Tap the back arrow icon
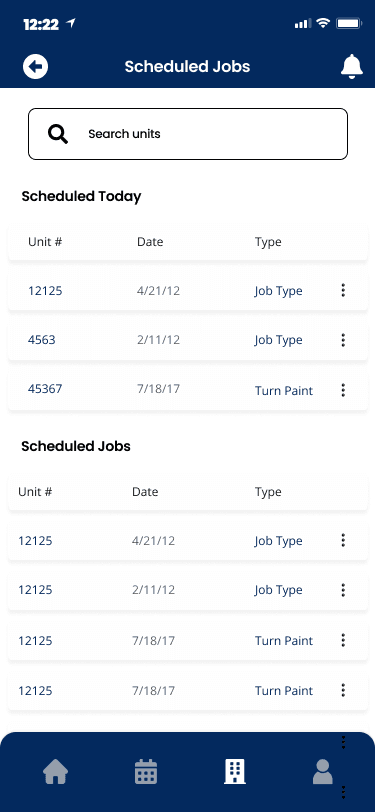The image size is (375, 812). [x=35, y=67]
